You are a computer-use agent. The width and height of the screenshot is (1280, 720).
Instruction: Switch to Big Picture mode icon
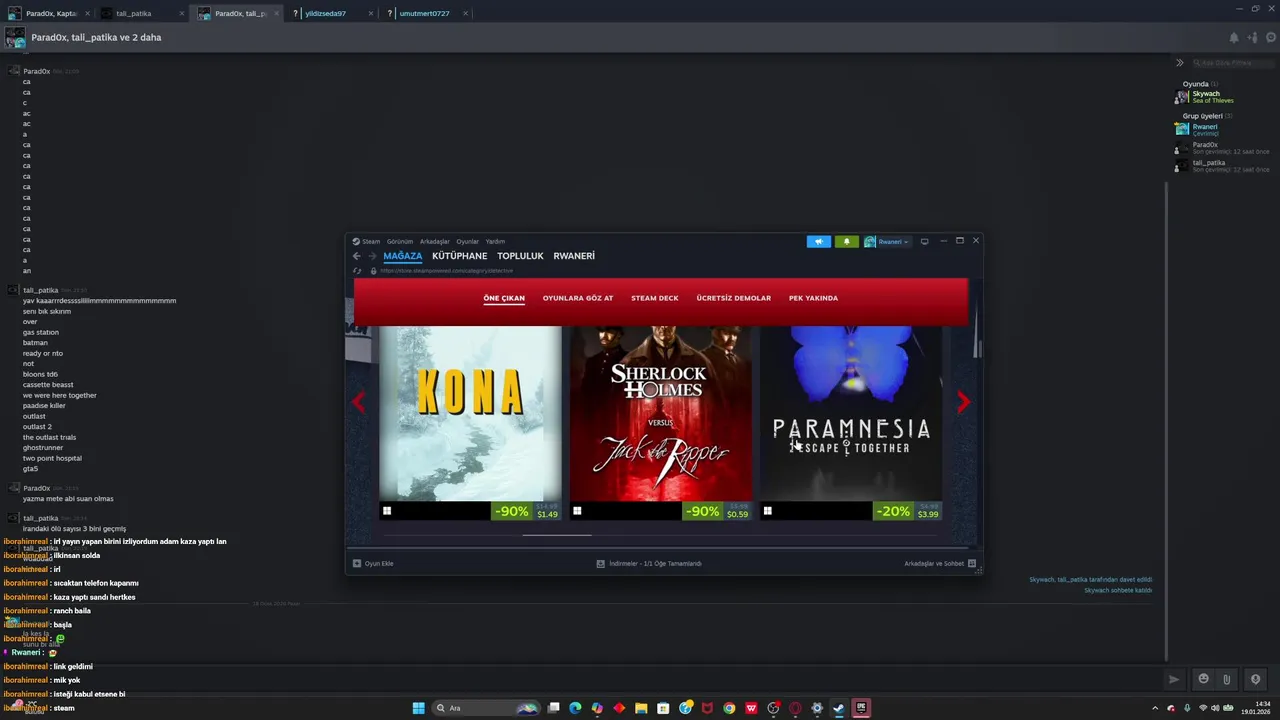click(x=925, y=241)
